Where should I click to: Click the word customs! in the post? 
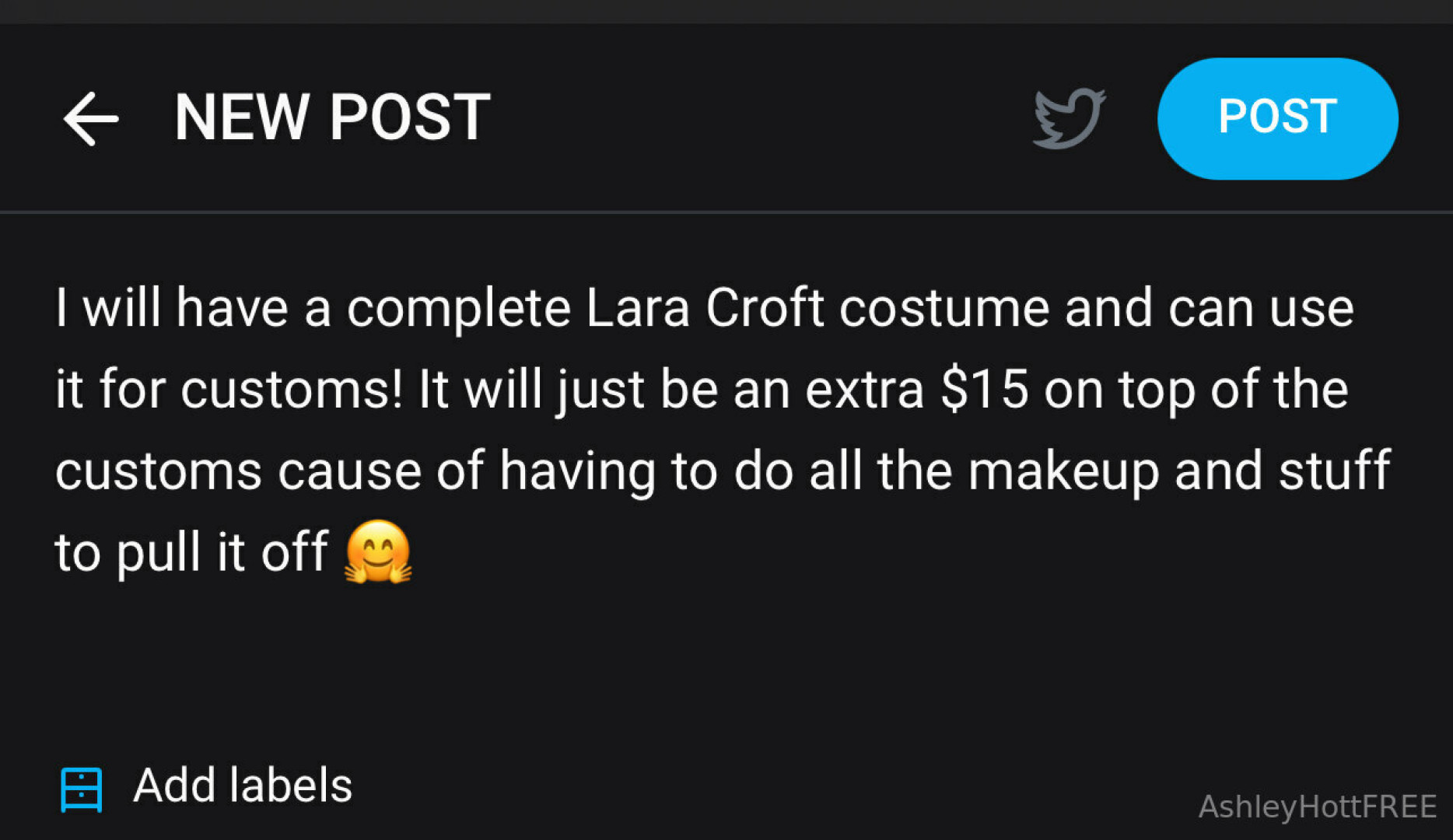292,390
